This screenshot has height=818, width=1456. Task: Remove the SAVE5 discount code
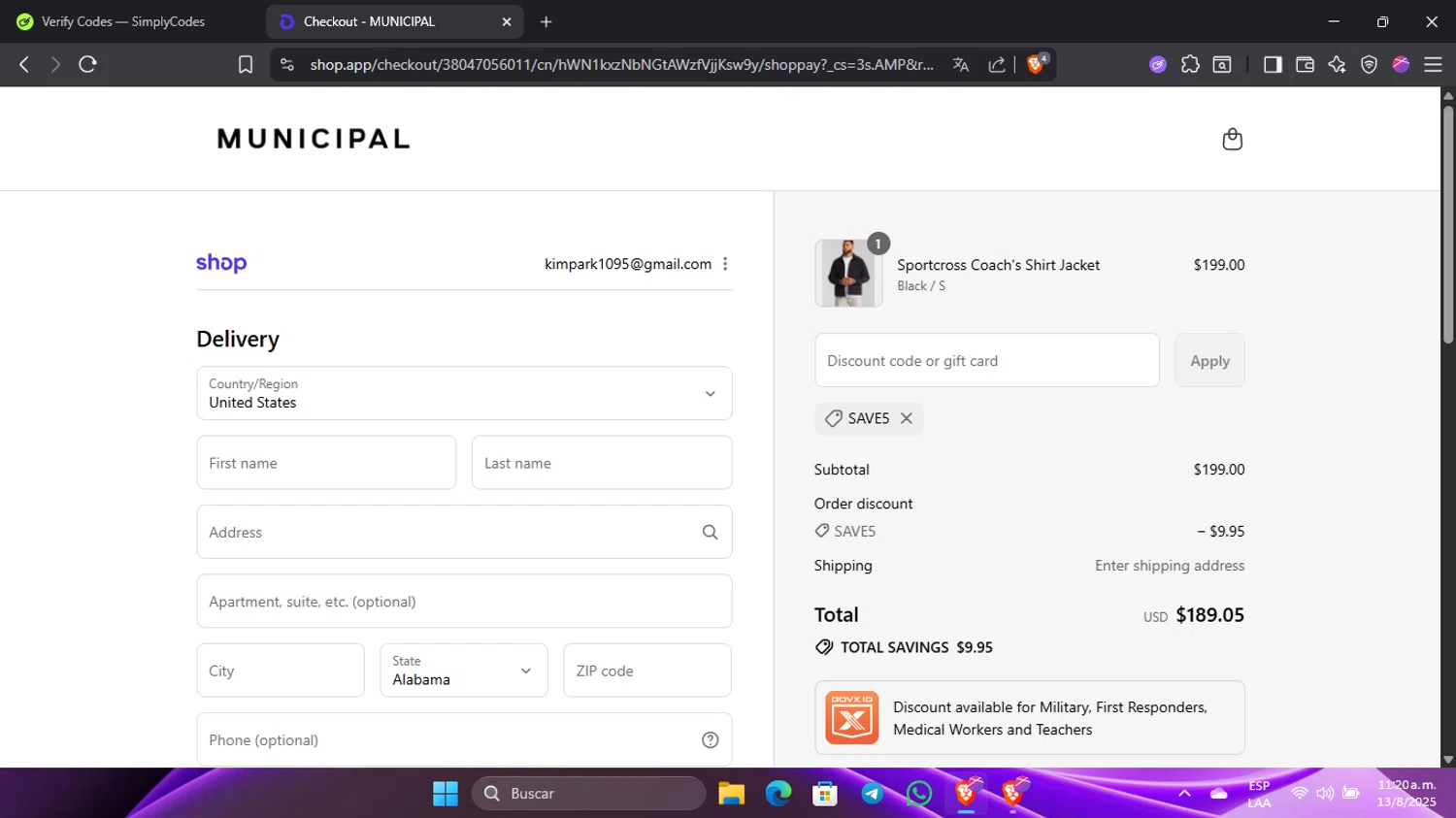pyautogui.click(x=906, y=418)
